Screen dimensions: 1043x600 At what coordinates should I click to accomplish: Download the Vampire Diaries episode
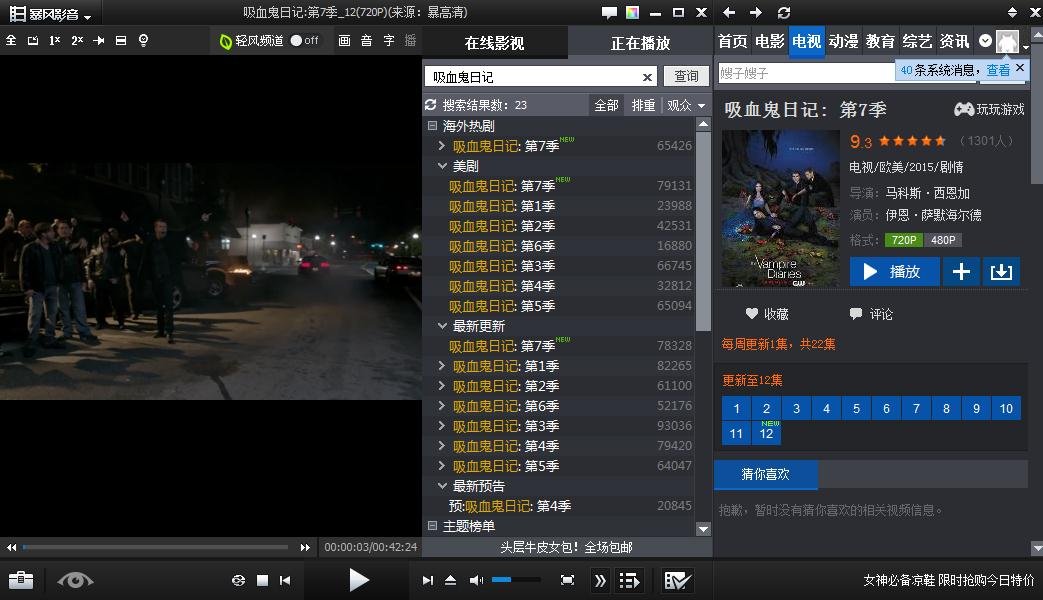coord(1001,271)
